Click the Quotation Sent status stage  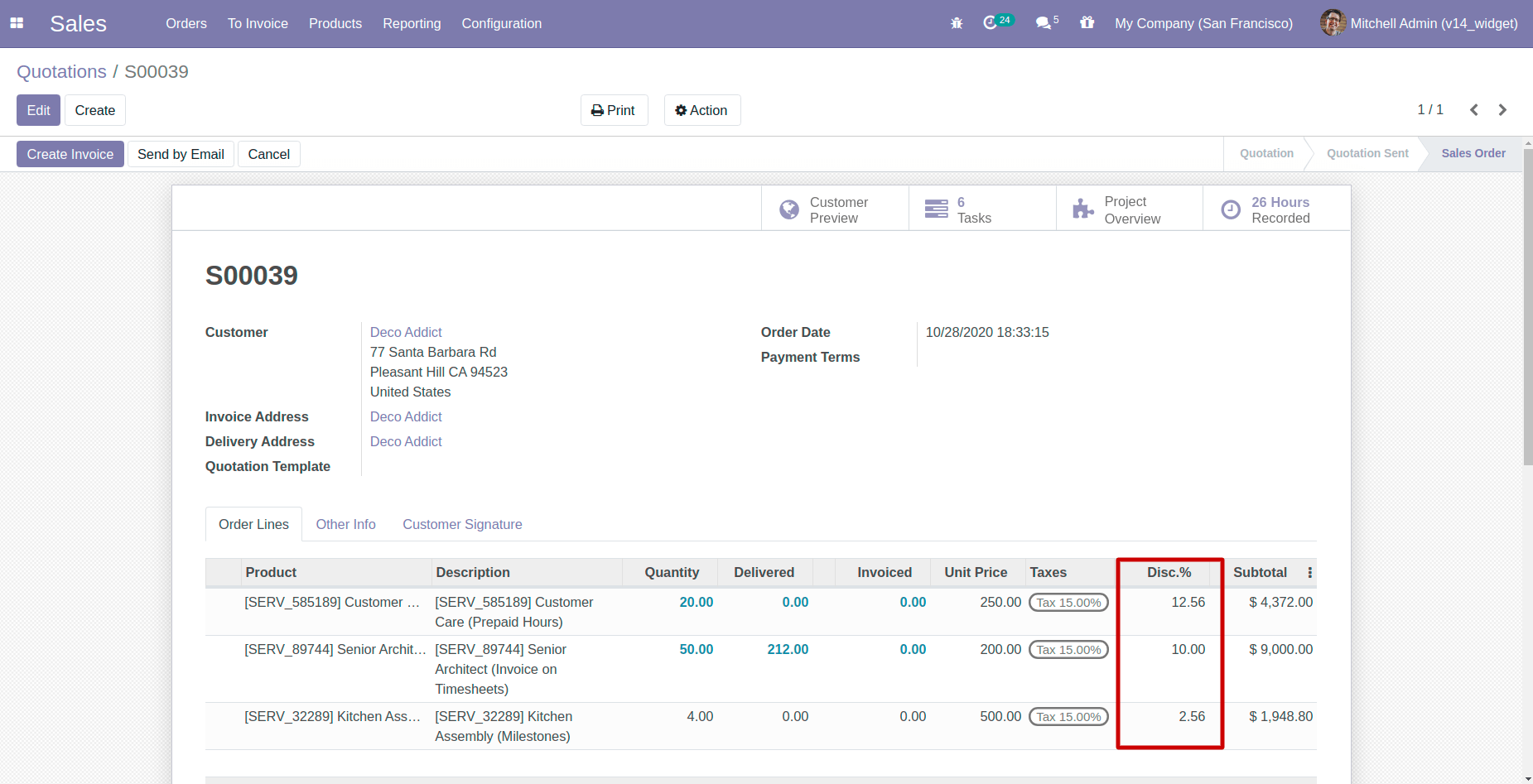point(1367,153)
